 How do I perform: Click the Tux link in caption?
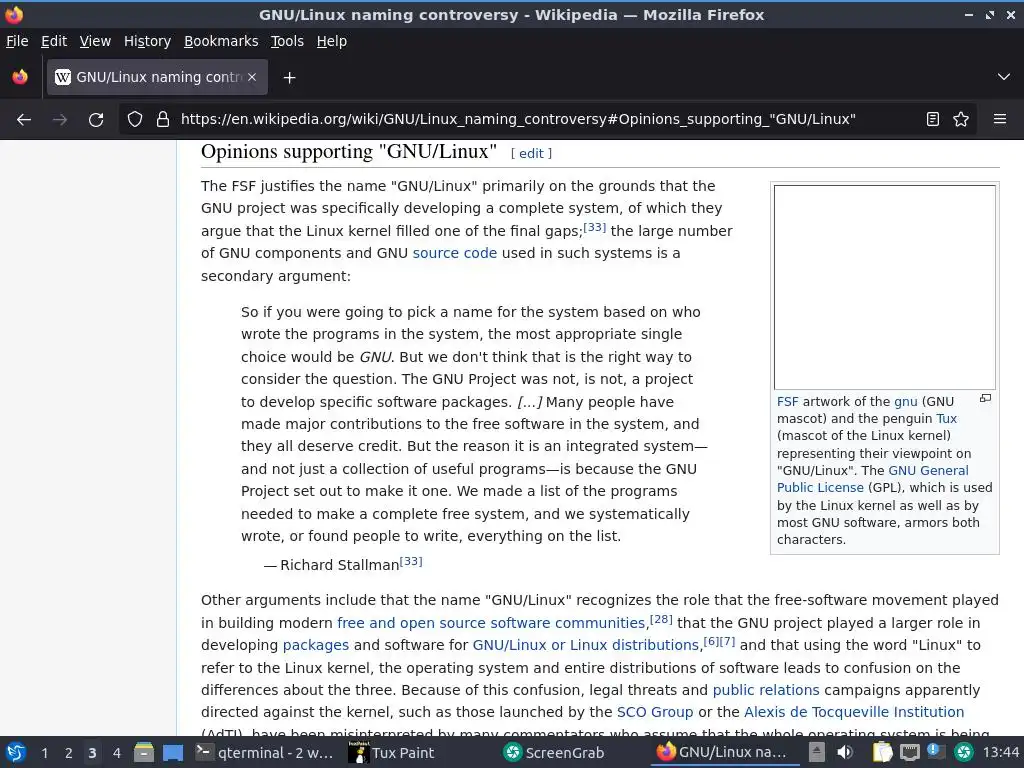tap(946, 419)
